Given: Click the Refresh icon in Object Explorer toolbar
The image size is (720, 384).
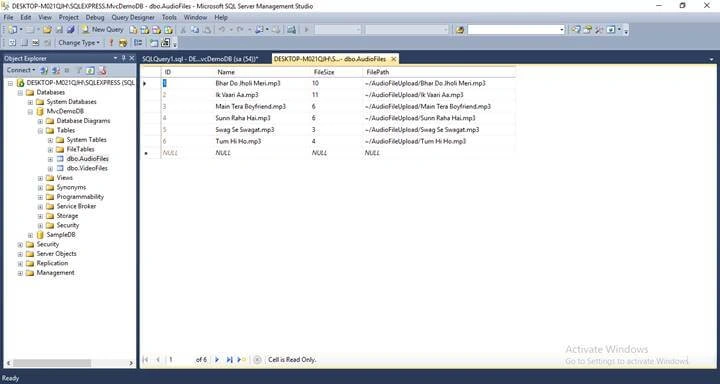Looking at the screenshot, I should [90, 70].
